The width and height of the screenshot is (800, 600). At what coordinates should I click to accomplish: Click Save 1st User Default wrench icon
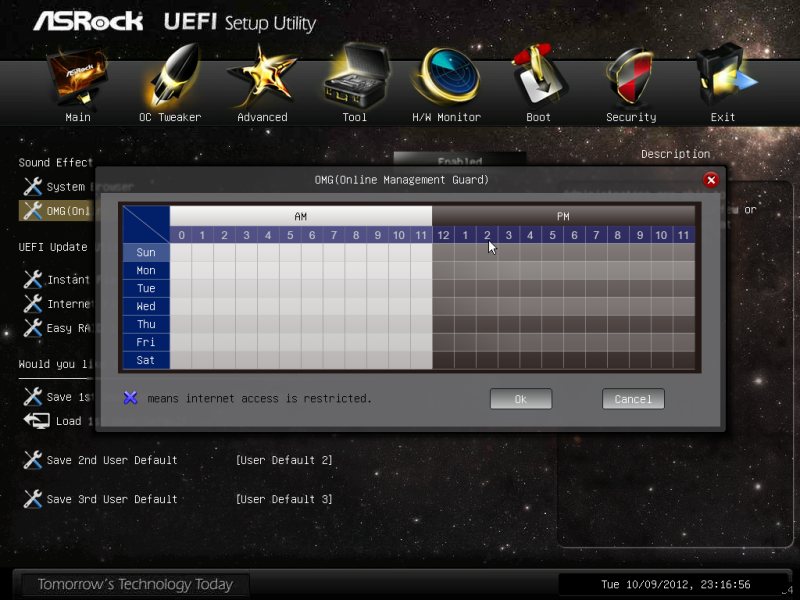coord(33,396)
